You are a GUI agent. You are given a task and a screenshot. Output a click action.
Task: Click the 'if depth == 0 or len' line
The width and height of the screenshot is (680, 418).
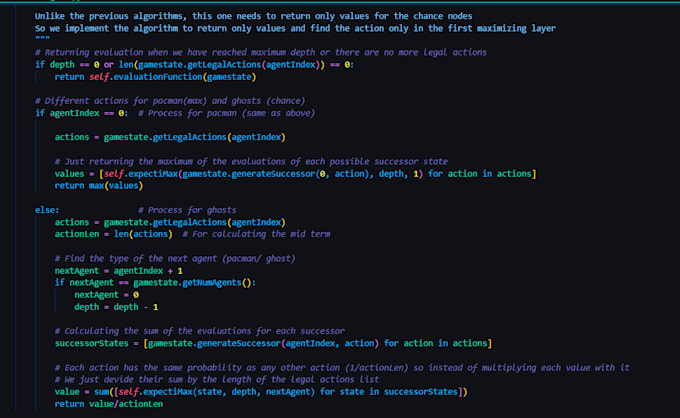[194, 65]
